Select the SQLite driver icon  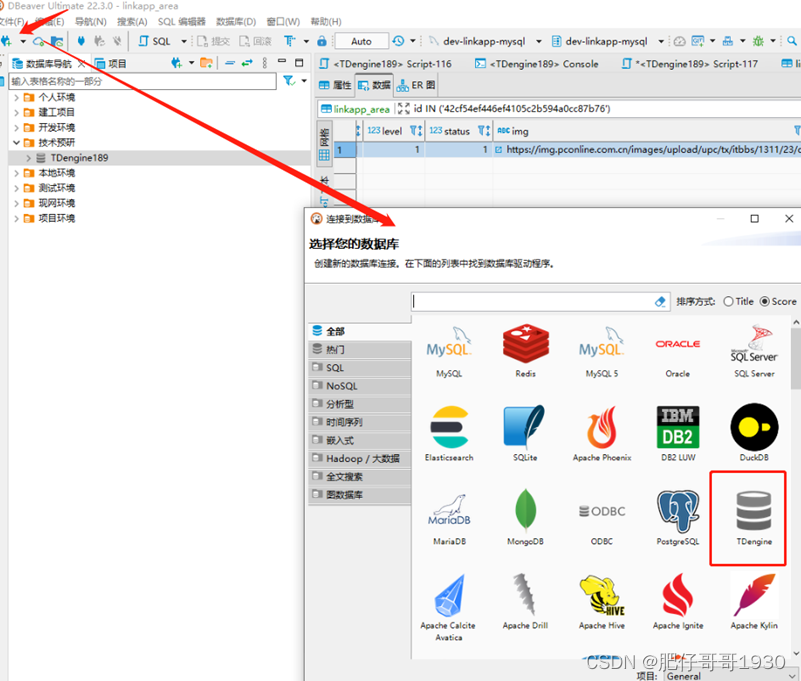(x=525, y=434)
